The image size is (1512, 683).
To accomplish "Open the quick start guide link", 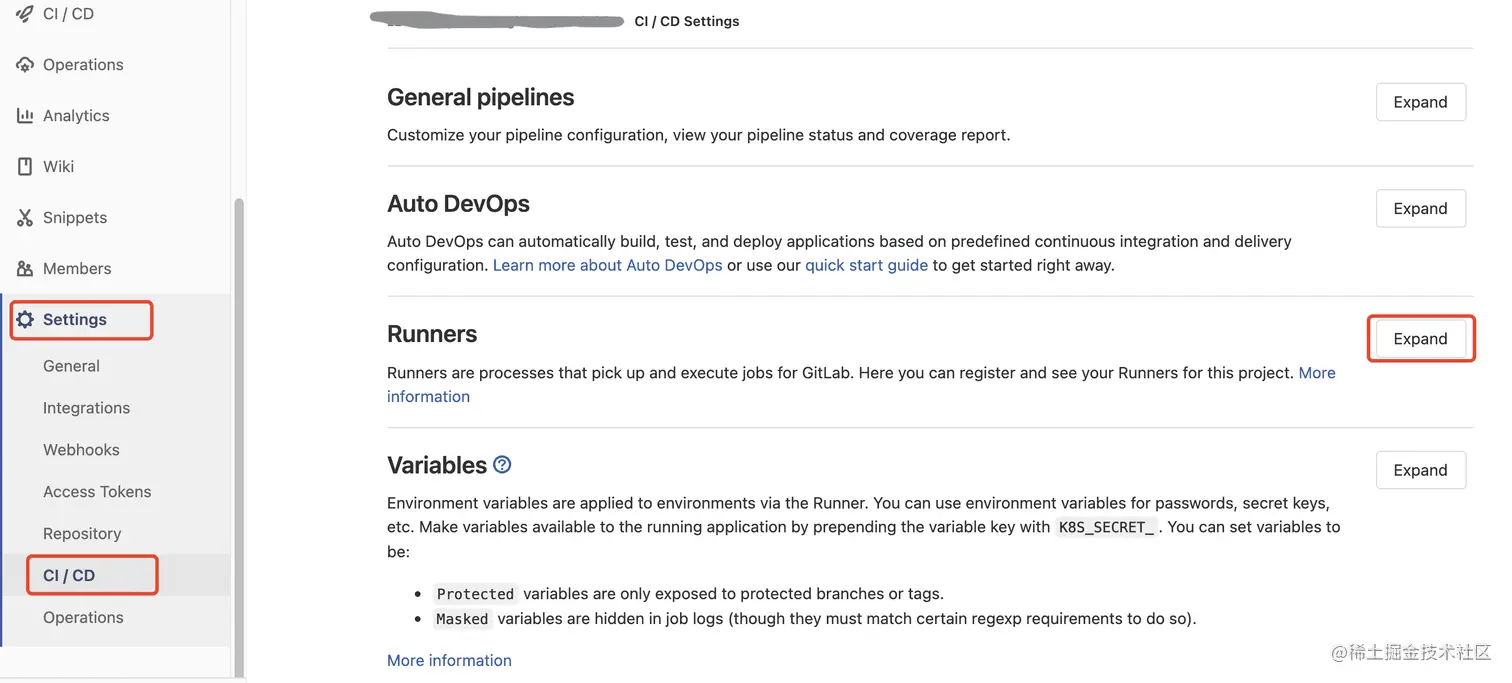I will 866,265.
